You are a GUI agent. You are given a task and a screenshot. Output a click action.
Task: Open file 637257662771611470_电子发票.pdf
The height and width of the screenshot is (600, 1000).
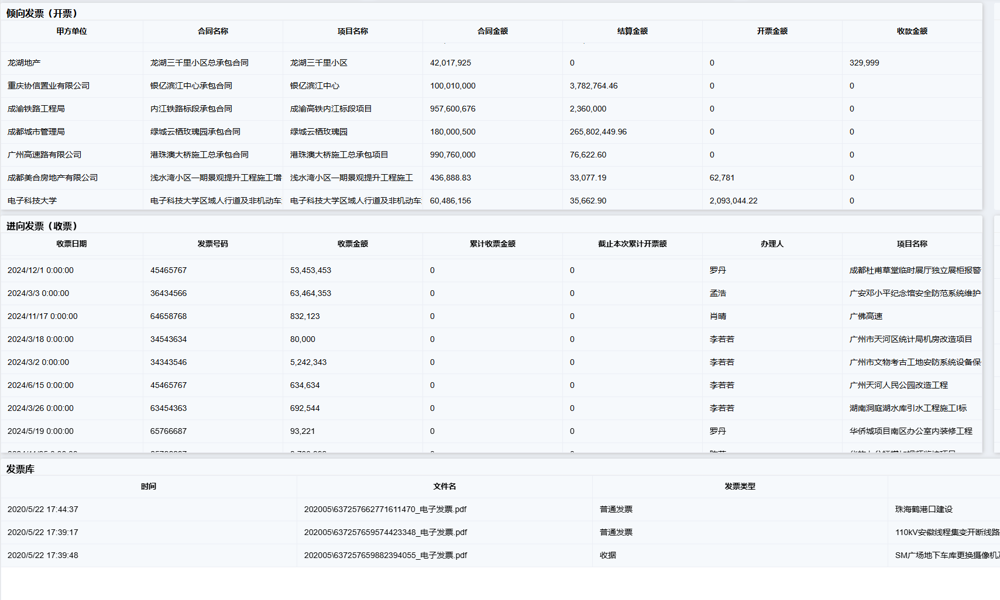385,509
